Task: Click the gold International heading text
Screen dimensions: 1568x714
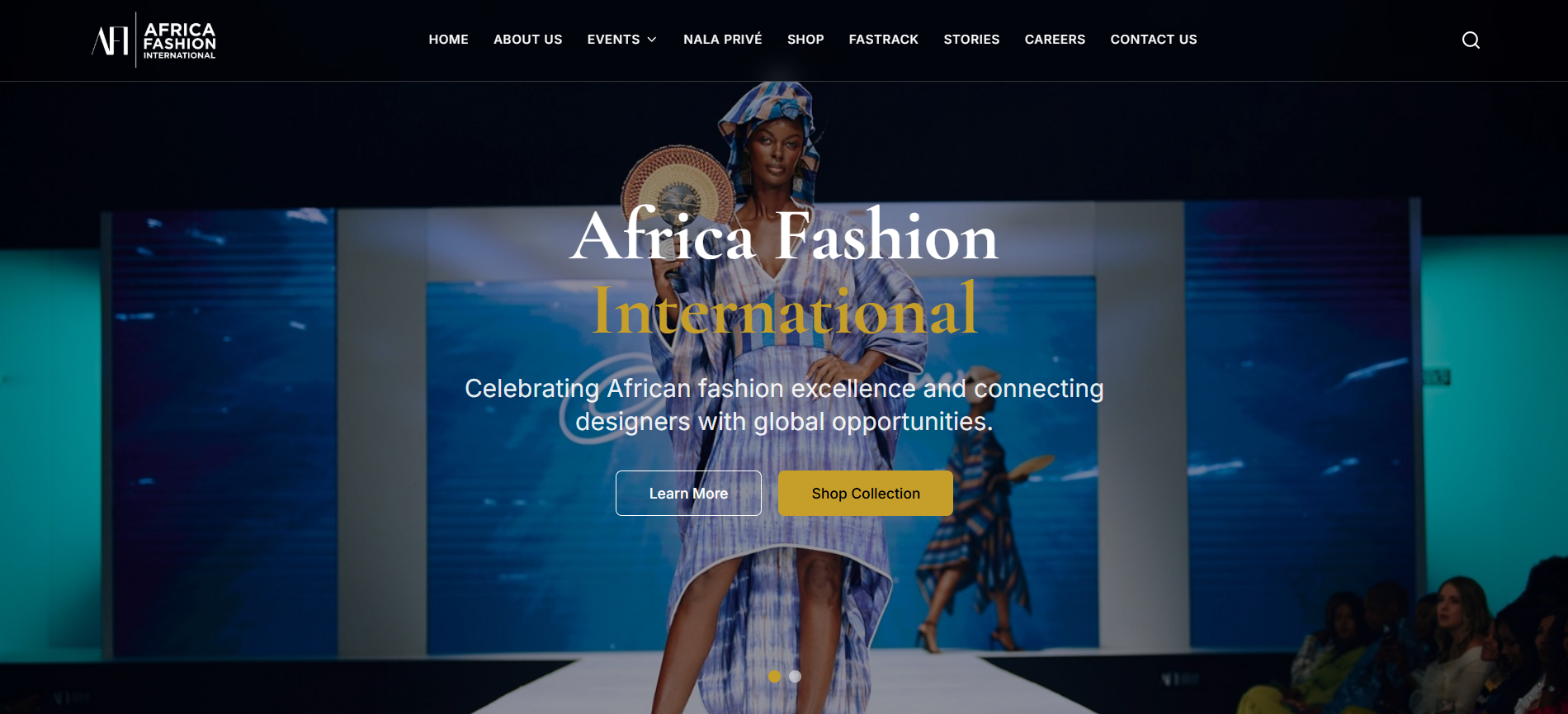Action: [784, 310]
